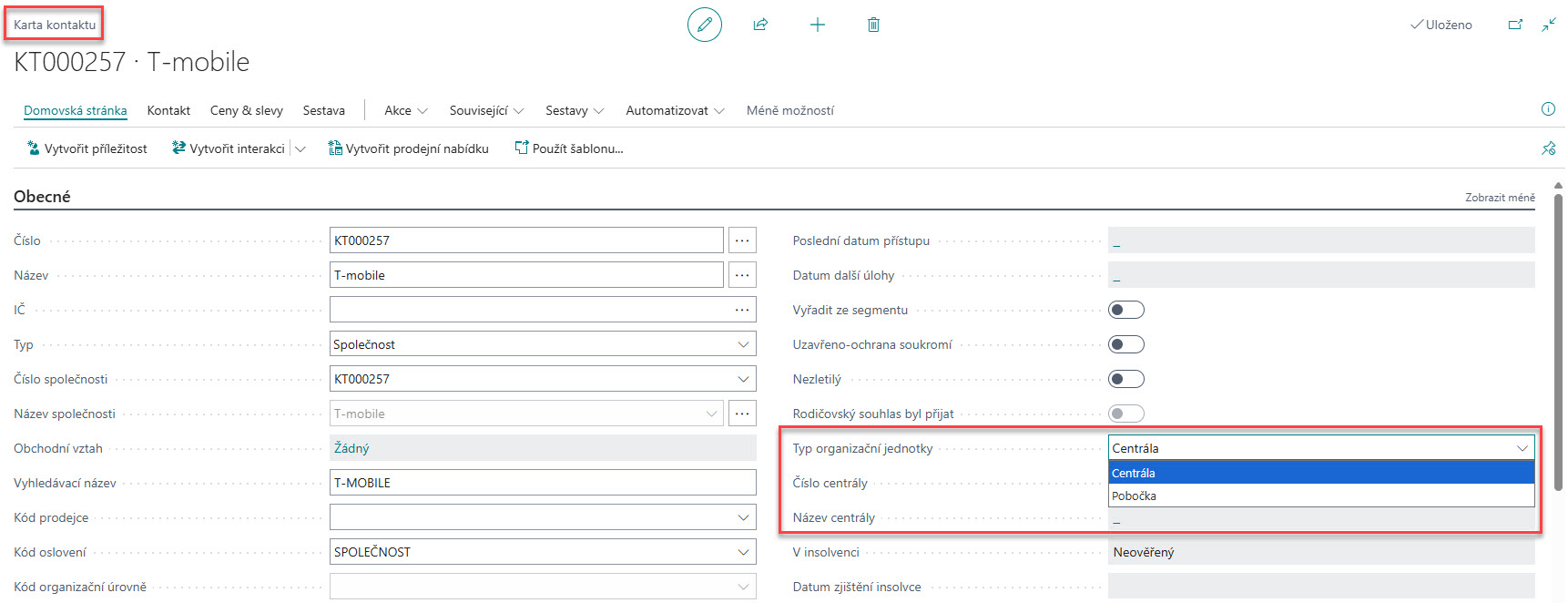Toggle Vyřadit ze segmentu switch
Image resolution: width=1568 pixels, height=603 pixels.
[x=1126, y=310]
